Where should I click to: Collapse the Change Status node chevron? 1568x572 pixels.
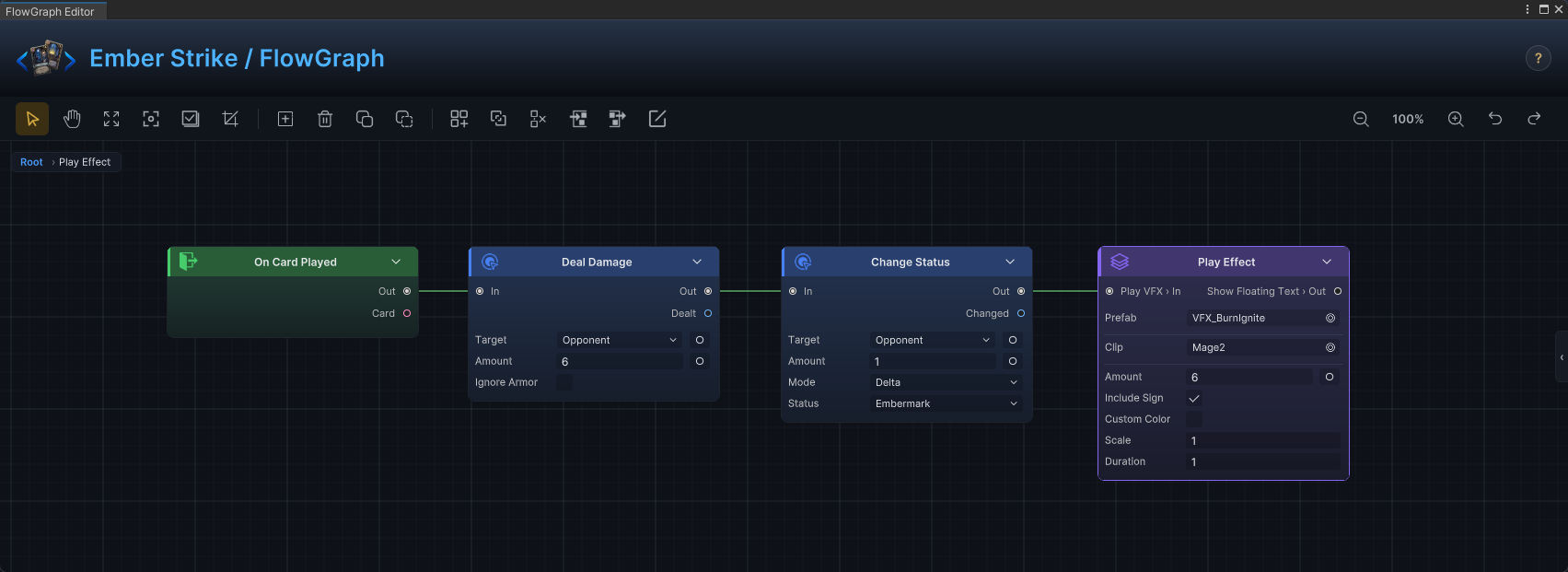(x=1010, y=262)
